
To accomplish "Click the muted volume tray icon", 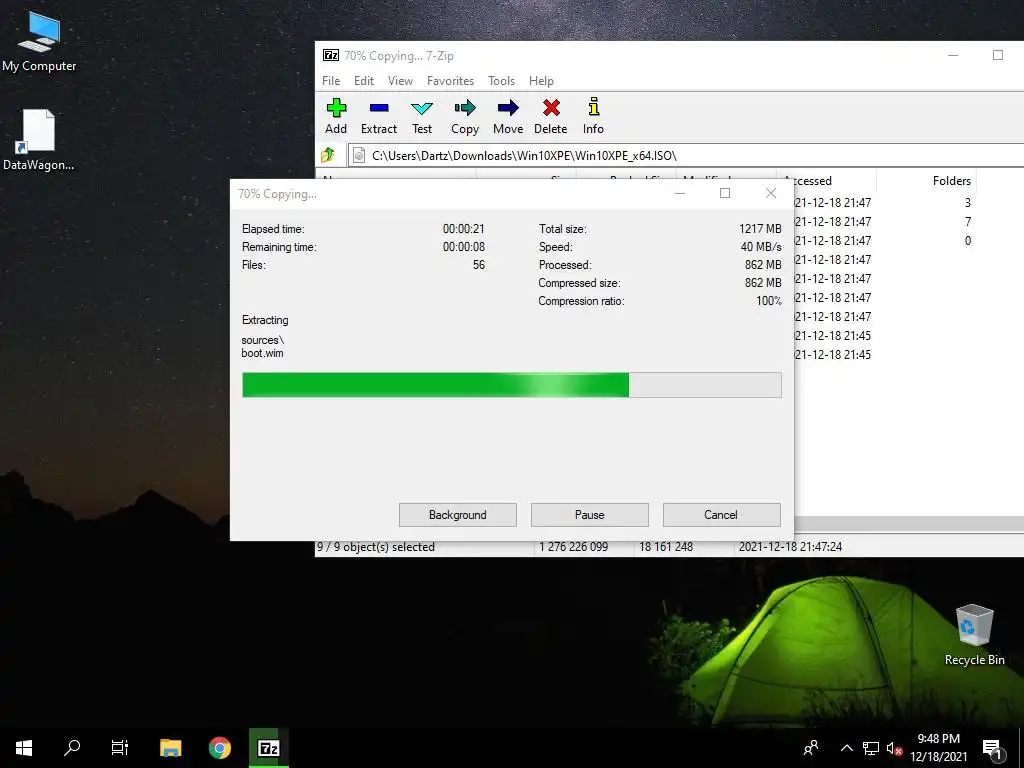I will (x=894, y=748).
